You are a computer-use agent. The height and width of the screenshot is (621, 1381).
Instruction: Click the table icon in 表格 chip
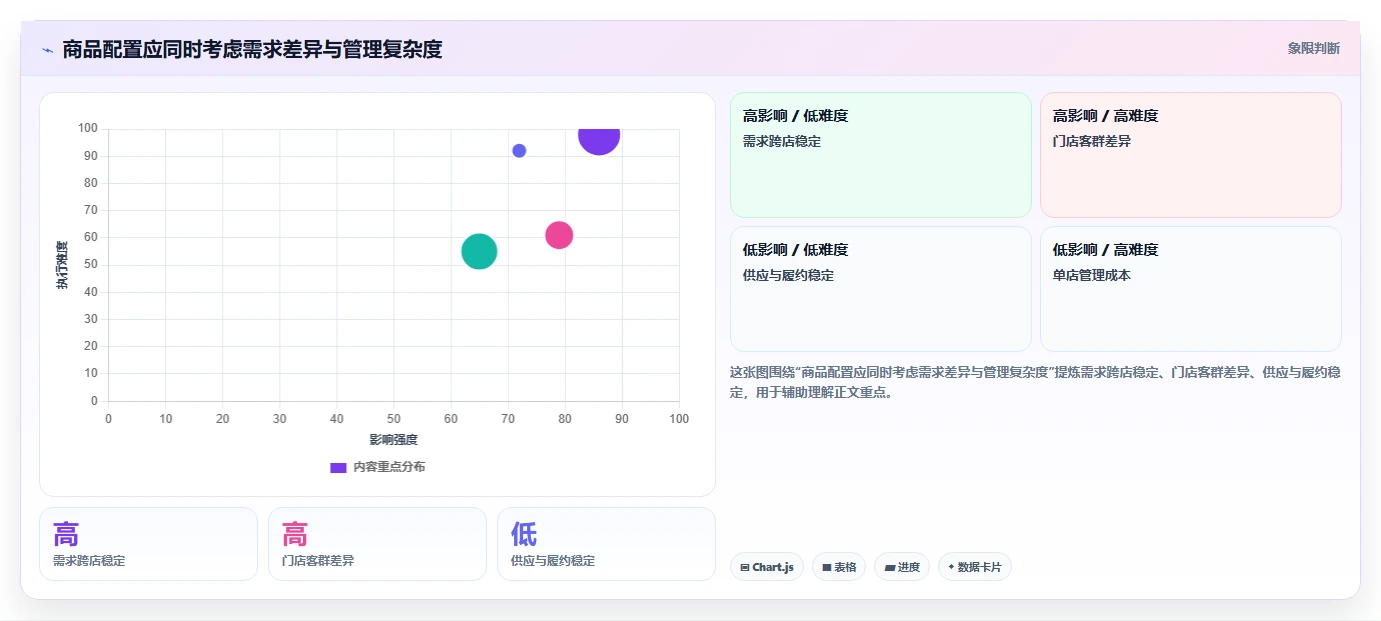(827, 567)
